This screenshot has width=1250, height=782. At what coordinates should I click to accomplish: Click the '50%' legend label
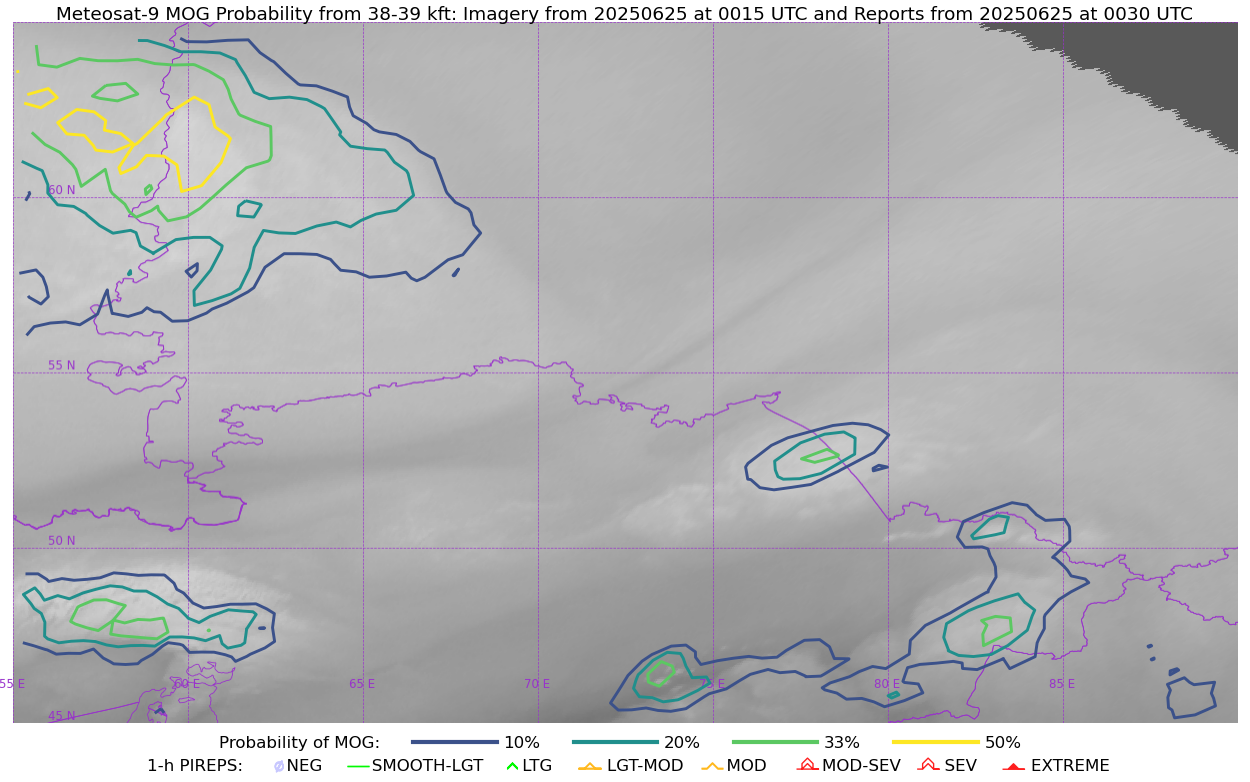(x=1003, y=743)
